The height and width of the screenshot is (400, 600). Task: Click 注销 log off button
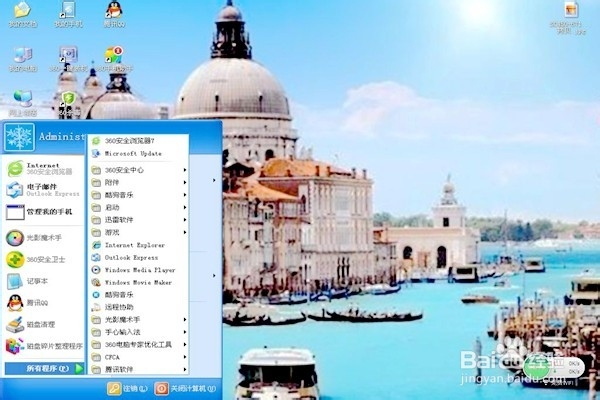(127, 389)
